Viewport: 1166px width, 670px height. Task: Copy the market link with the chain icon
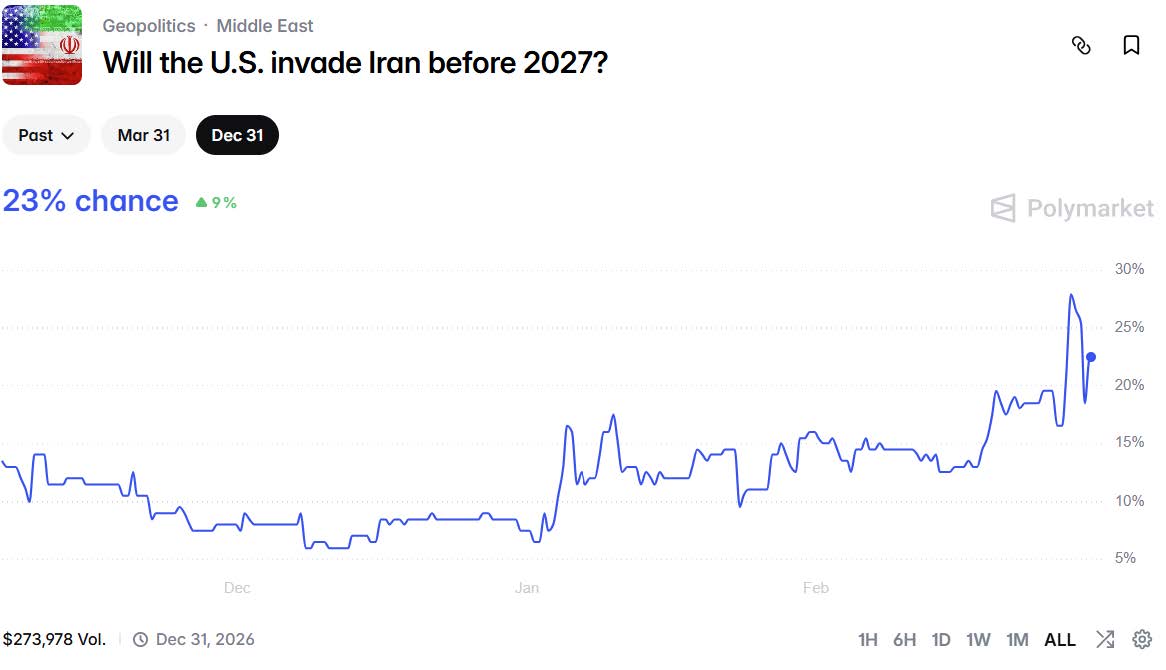1081,45
